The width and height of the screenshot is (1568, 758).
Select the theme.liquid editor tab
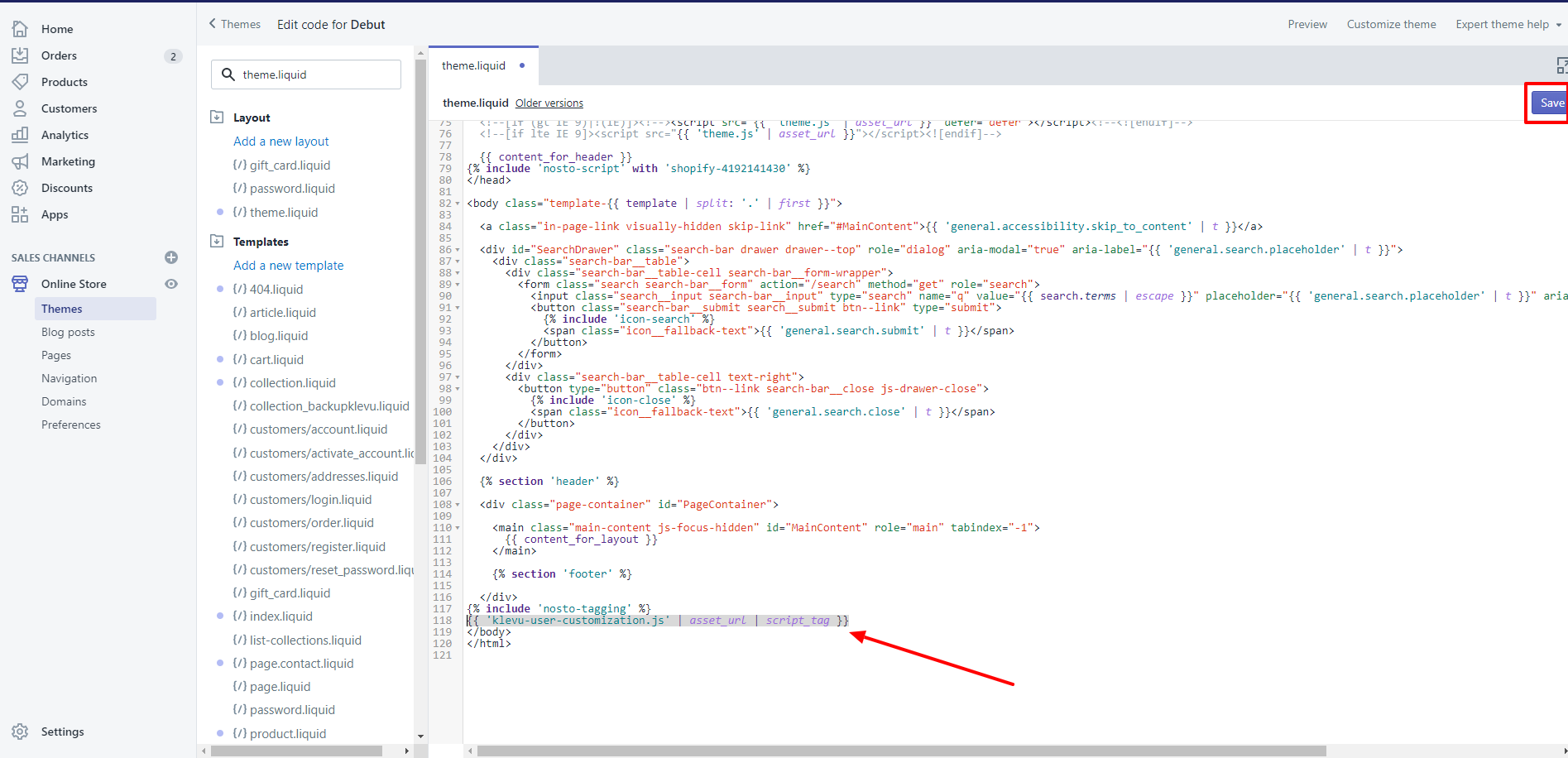483,65
